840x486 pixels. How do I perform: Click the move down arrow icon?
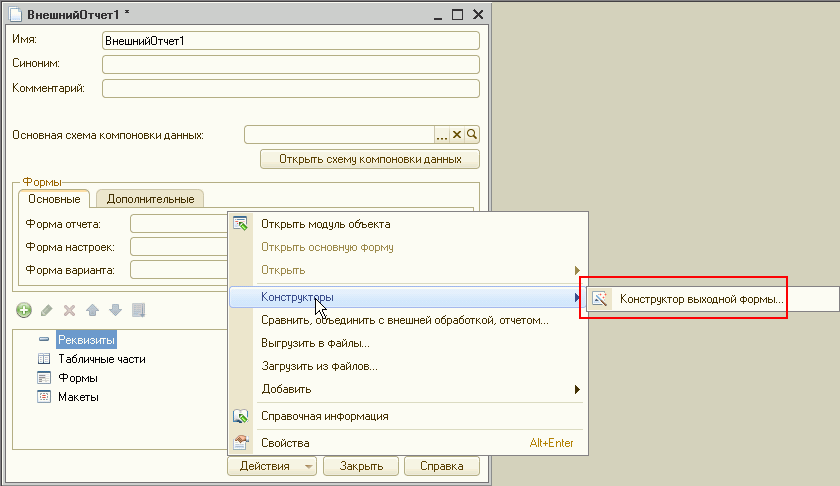[x=115, y=310]
